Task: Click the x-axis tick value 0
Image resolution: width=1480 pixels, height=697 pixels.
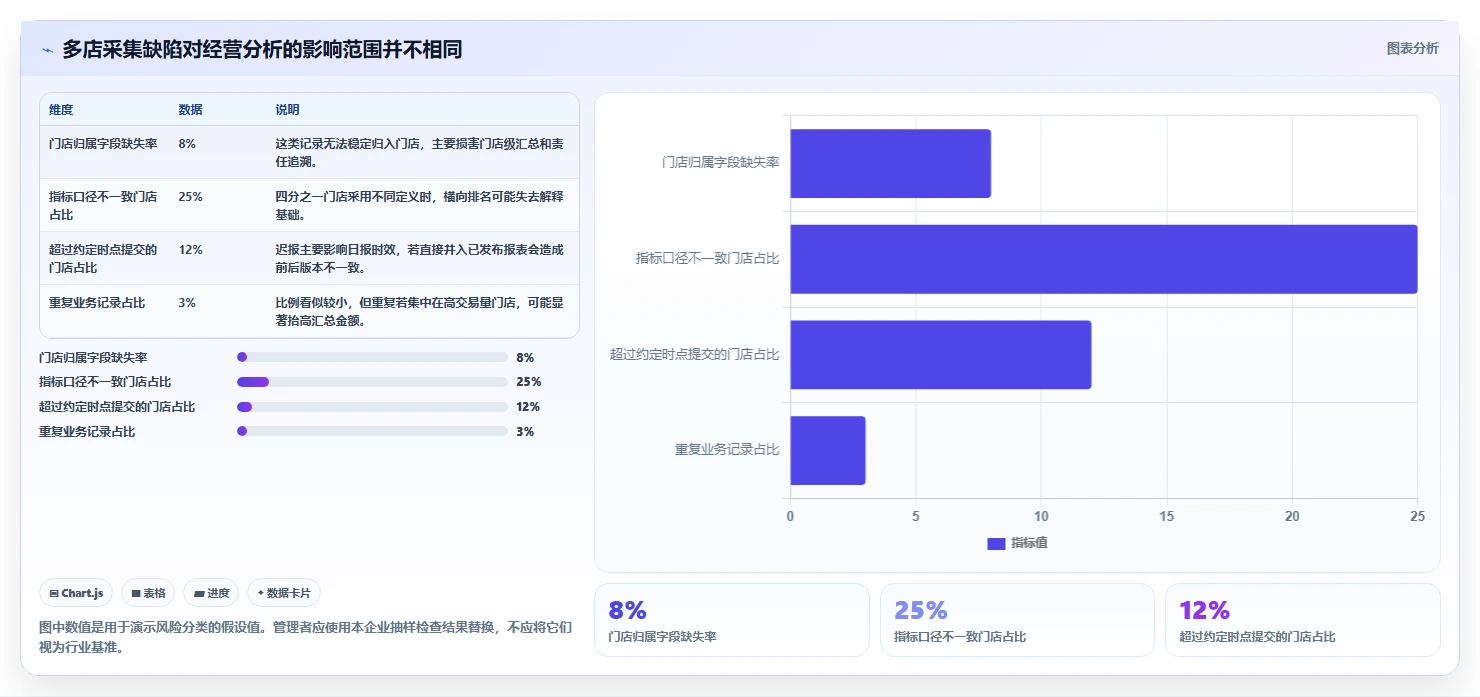Action: pos(790,516)
